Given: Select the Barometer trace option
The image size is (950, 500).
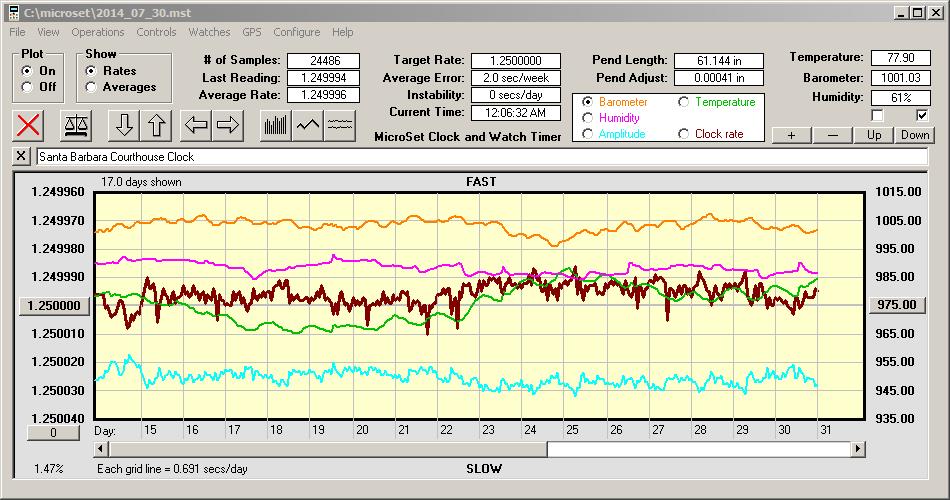Looking at the screenshot, I should (587, 102).
